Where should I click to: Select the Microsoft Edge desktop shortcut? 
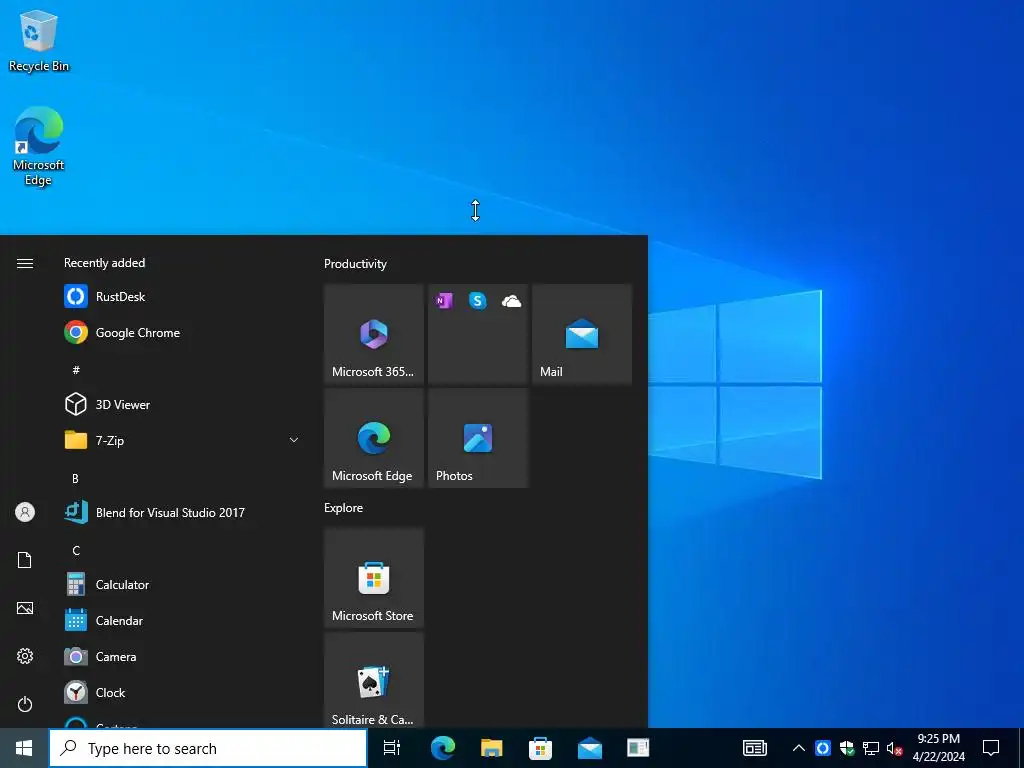39,146
